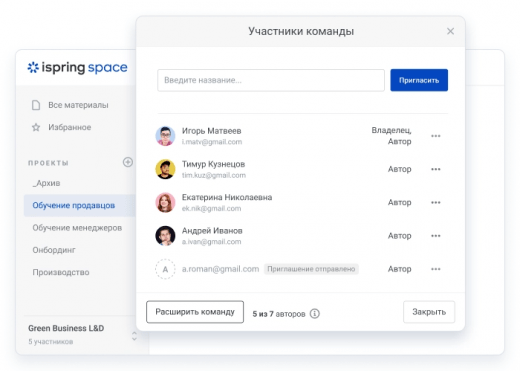Click Автор role of a.roman@gmail.com
This screenshot has height=371, width=520.
pos(400,269)
